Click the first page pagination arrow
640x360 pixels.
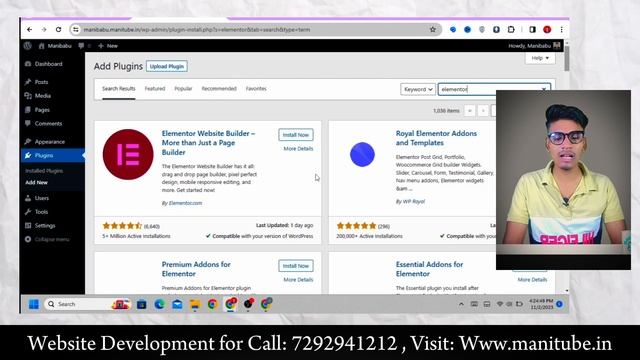pyautogui.click(x=470, y=111)
